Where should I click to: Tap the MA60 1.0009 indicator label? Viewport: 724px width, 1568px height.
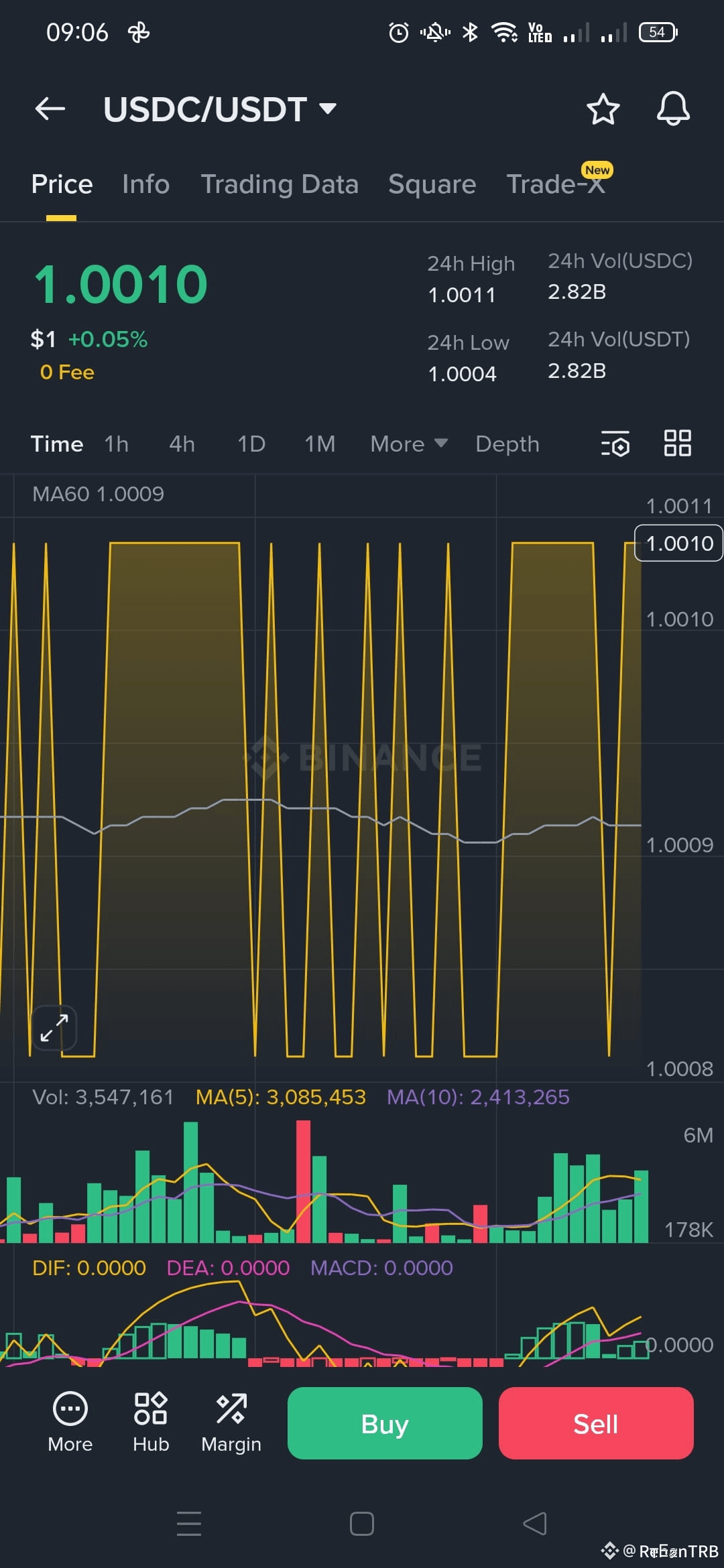(98, 494)
